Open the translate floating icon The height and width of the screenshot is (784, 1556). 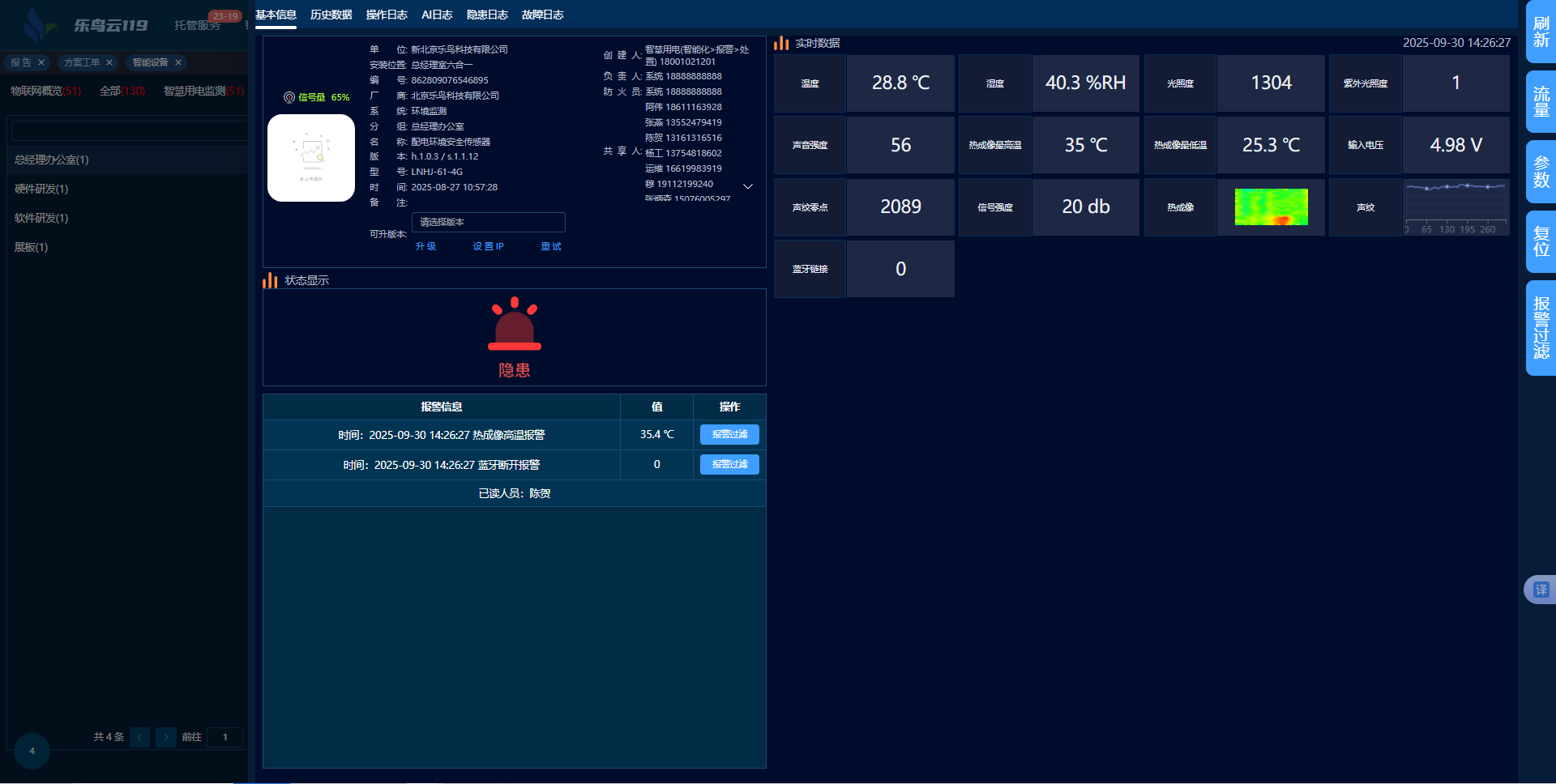(x=1540, y=590)
